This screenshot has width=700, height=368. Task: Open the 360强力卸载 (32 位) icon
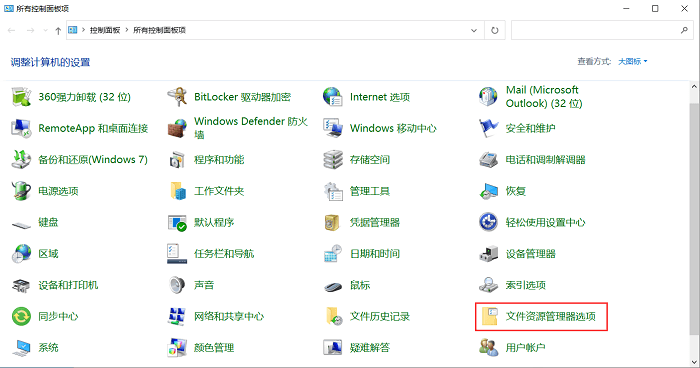click(21, 97)
